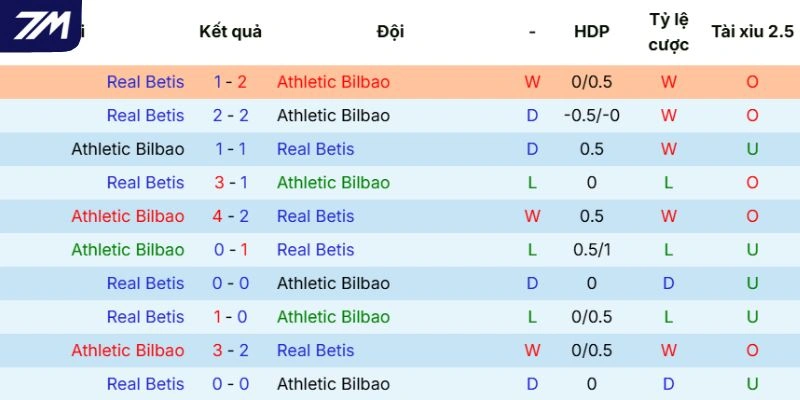Select the 0.5/1 handicap value
Screen dimensions: 800x400
(591, 250)
